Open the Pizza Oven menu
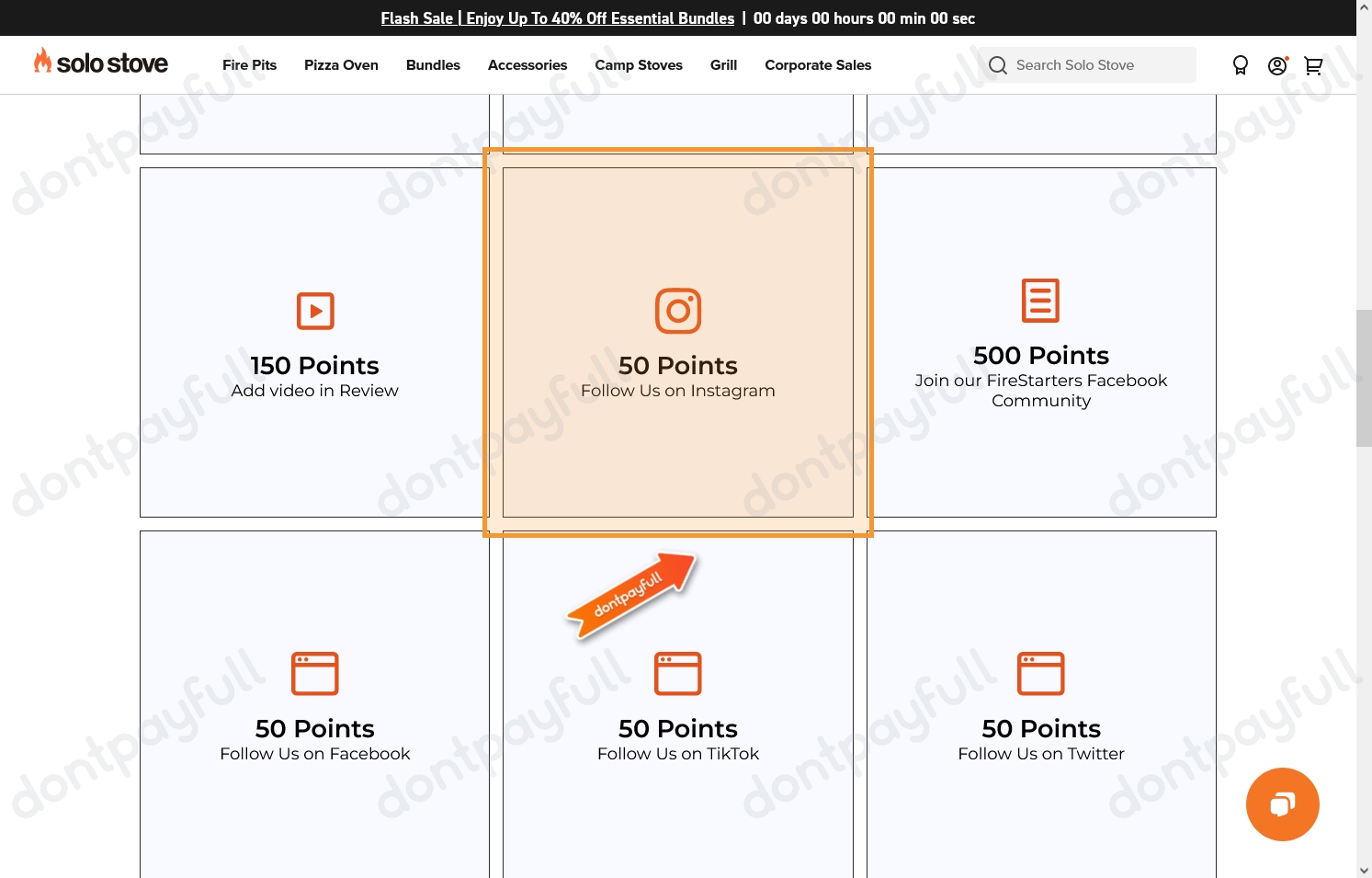 tap(341, 65)
